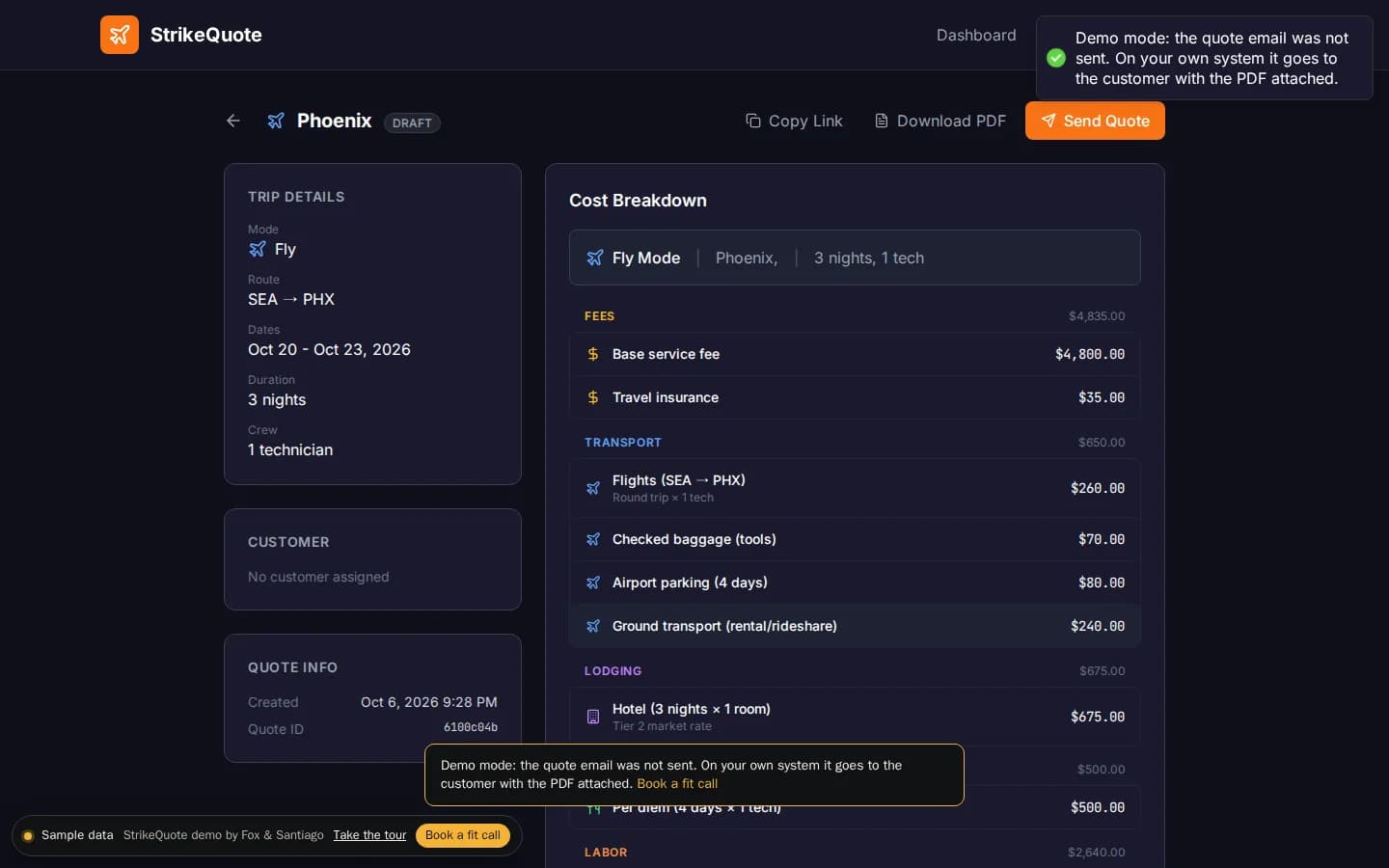Click the Airport parking (4 days) label
The height and width of the screenshot is (868, 1389).
coord(690,583)
